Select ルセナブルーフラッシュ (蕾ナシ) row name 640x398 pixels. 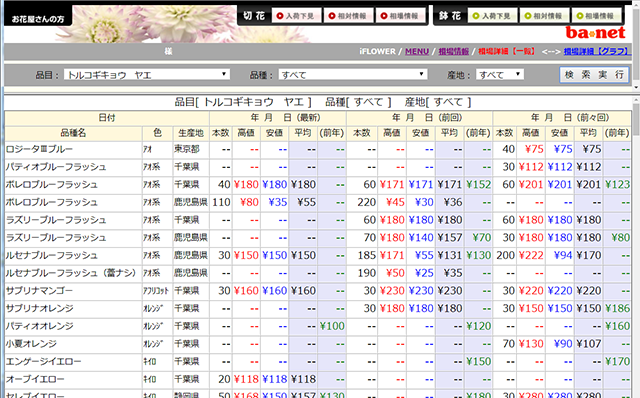pos(71,273)
